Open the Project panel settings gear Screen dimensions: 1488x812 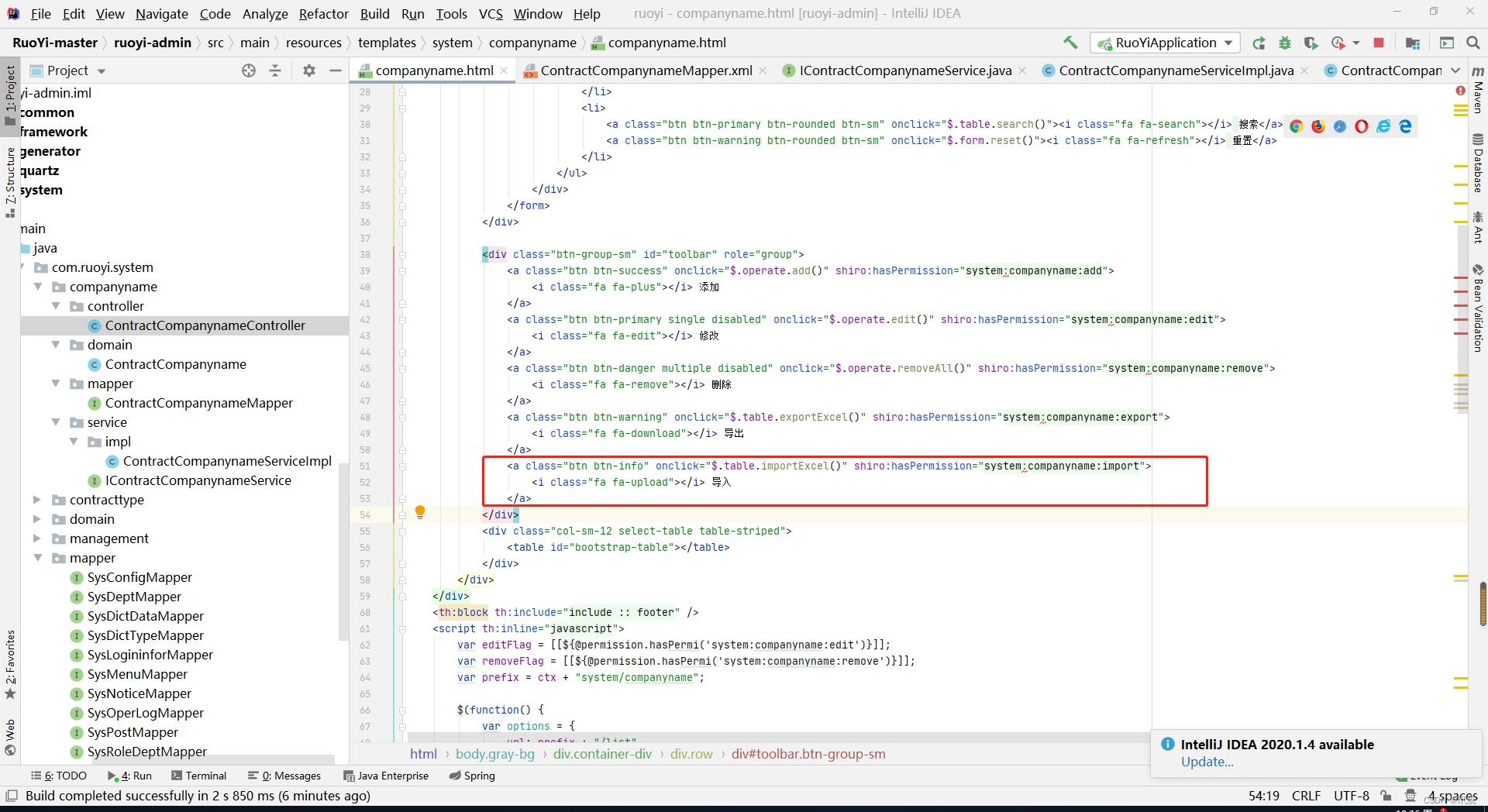point(309,71)
